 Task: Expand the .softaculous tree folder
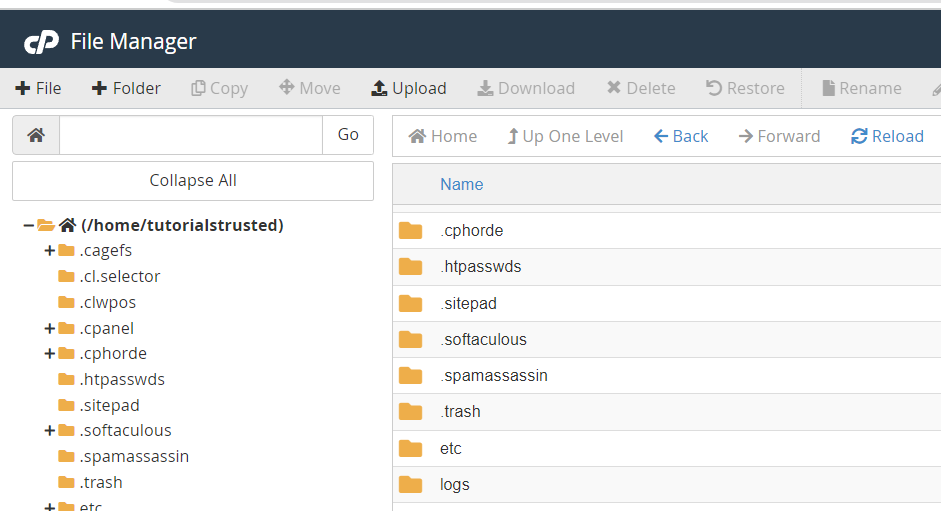(50, 431)
